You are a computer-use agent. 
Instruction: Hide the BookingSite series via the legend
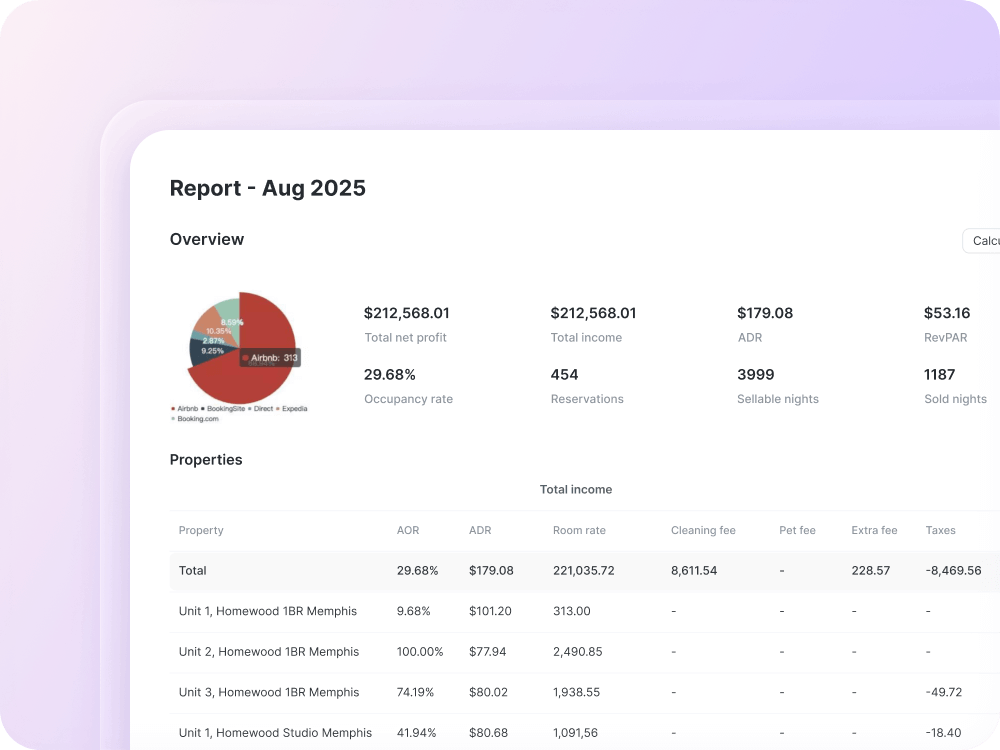(x=225, y=408)
